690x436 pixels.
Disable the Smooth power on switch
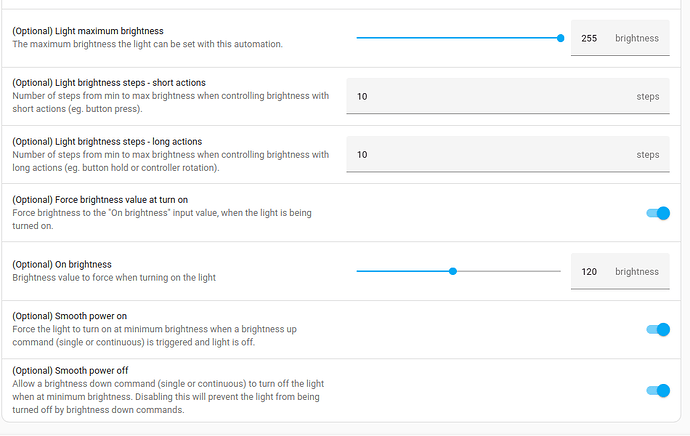coord(657,329)
